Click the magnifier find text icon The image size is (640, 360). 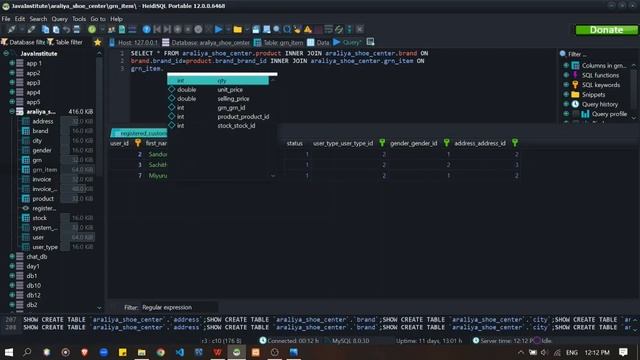(277, 29)
